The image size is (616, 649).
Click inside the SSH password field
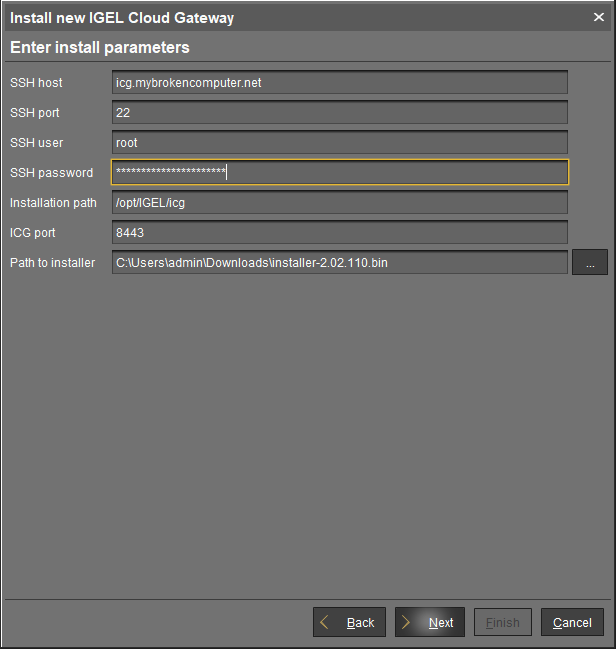pos(340,173)
